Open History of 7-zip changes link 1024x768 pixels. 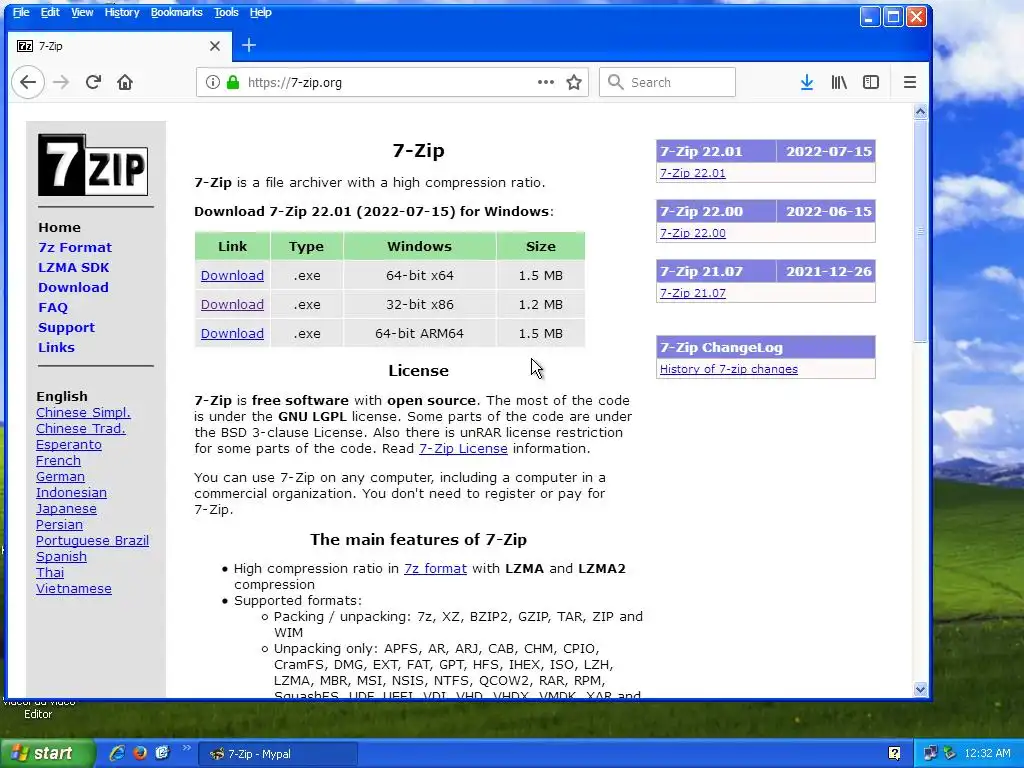pos(729,369)
